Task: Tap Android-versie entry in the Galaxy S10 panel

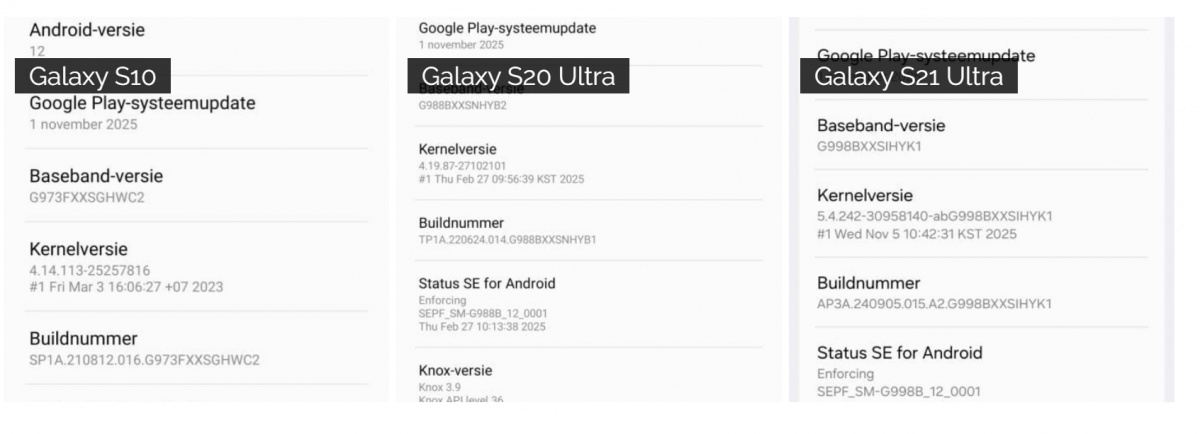Action: point(87,36)
